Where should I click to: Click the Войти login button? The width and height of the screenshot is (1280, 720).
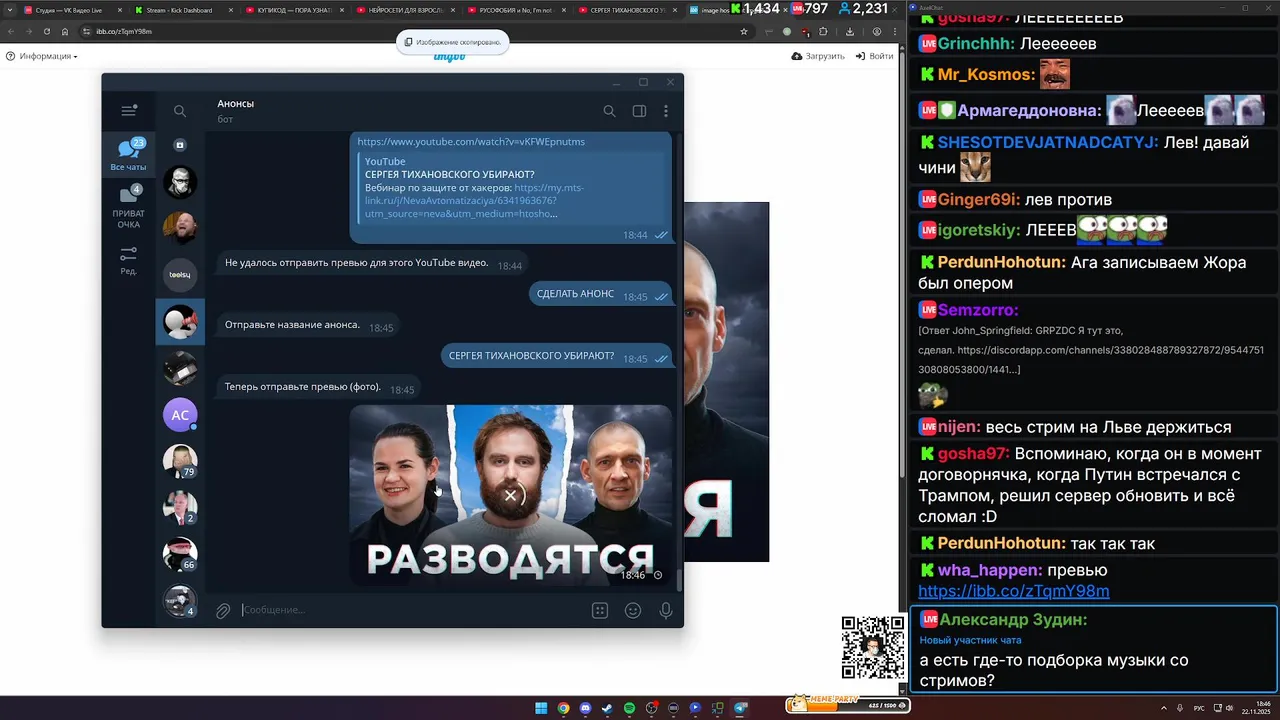(874, 56)
